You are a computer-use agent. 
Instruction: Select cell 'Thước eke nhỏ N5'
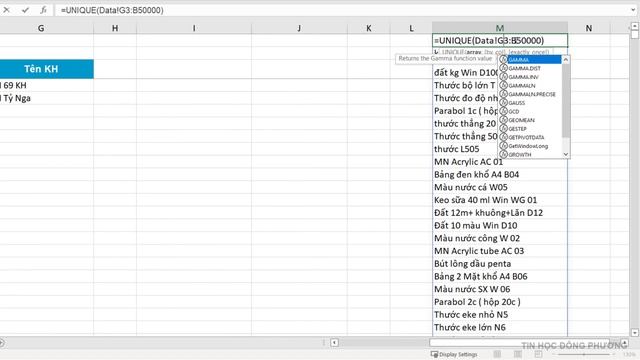(500, 314)
